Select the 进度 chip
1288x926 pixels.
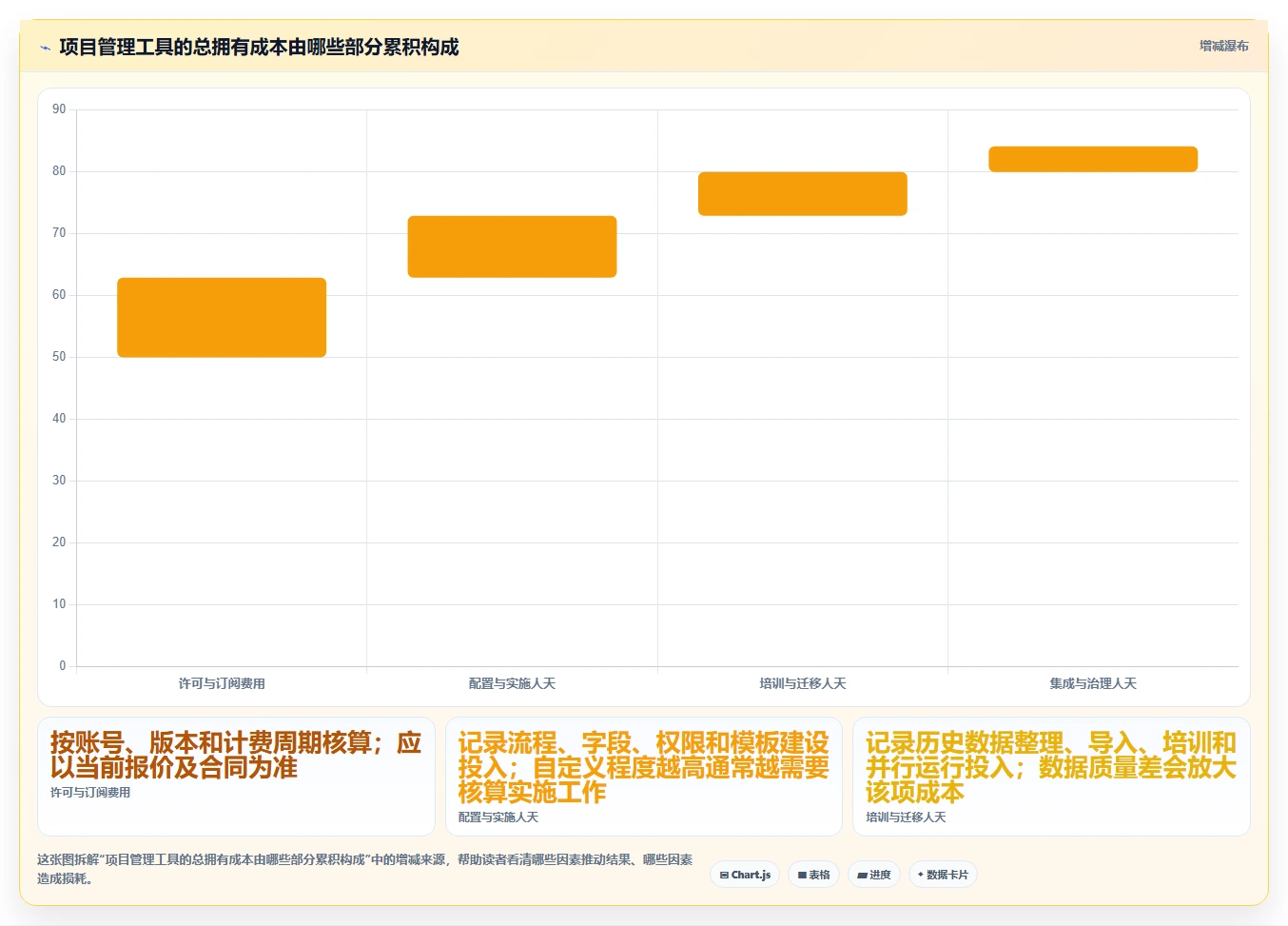point(874,875)
